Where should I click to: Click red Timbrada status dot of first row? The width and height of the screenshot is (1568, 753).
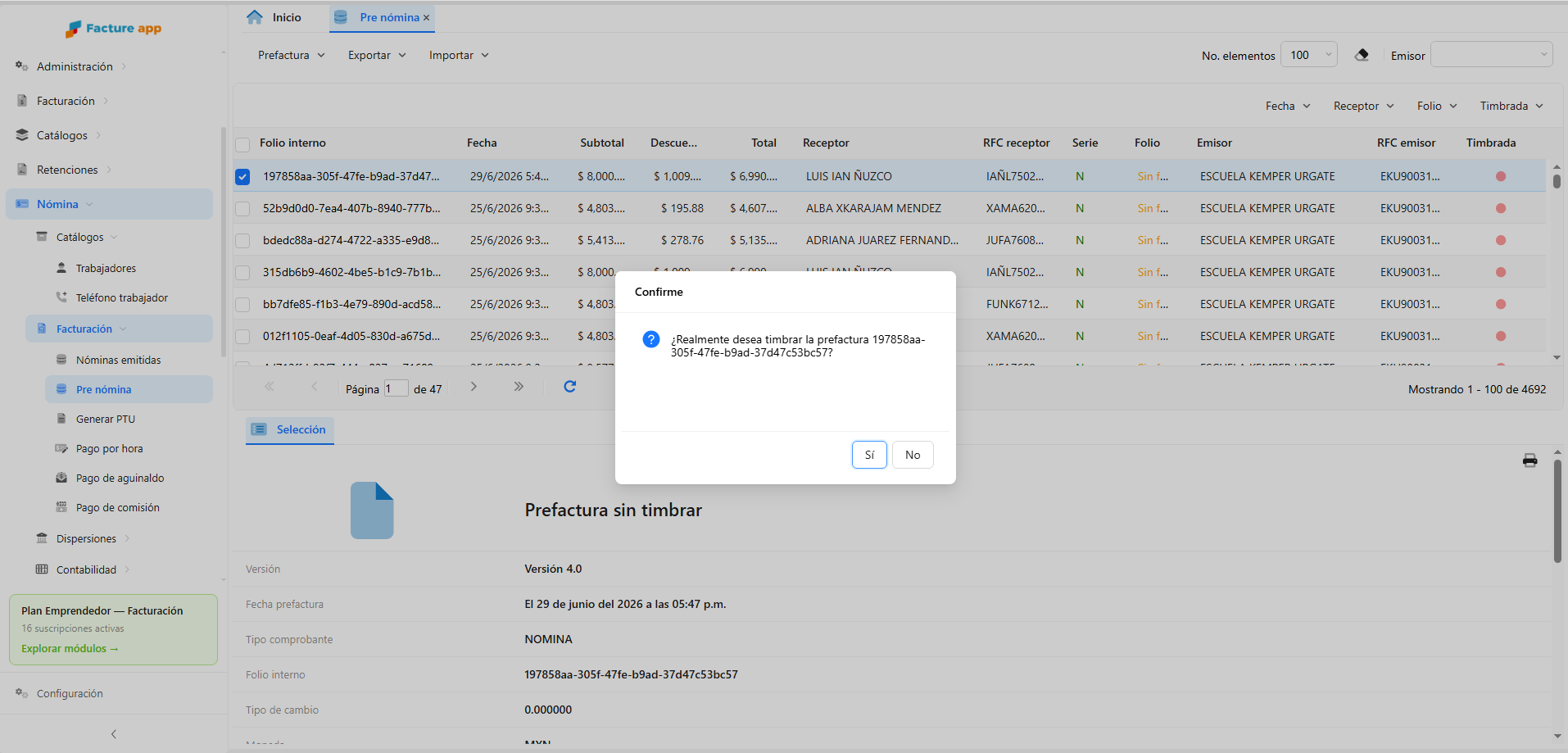click(x=1501, y=176)
